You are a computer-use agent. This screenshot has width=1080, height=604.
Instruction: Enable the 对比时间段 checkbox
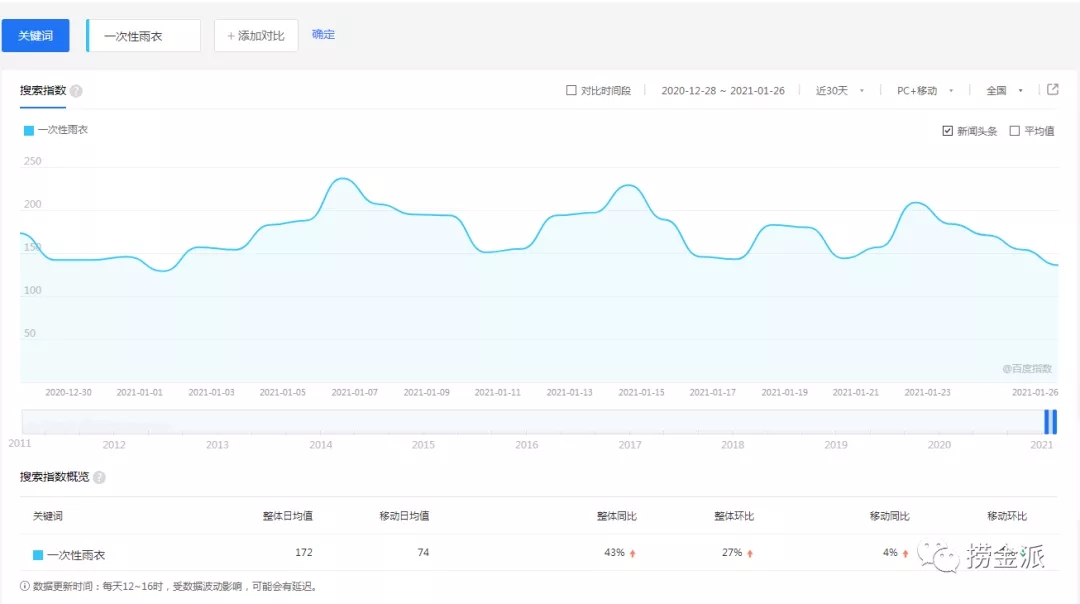pos(571,91)
